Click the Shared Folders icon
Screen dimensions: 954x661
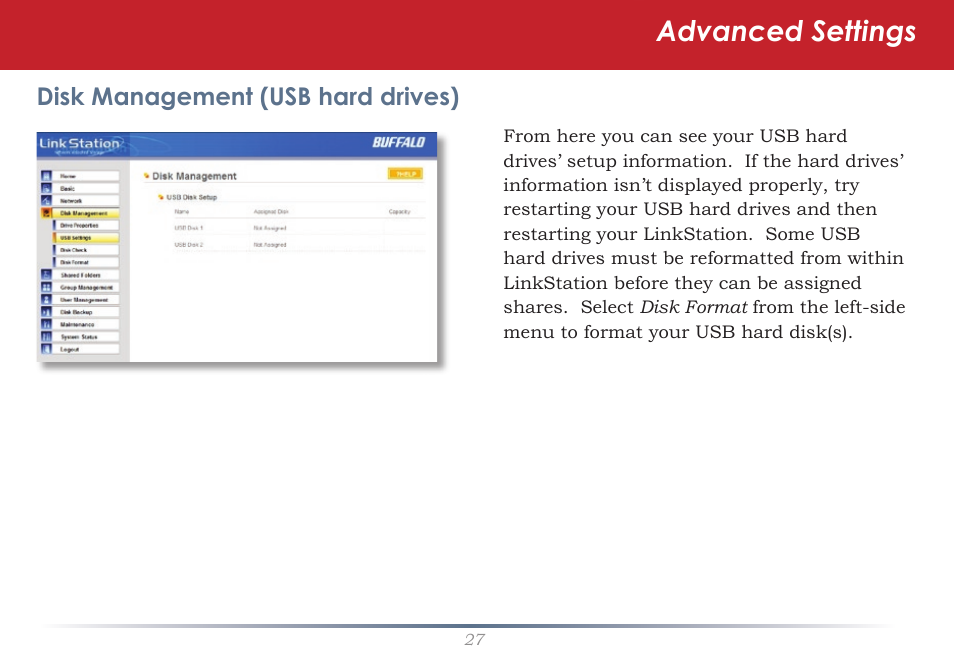click(x=46, y=275)
